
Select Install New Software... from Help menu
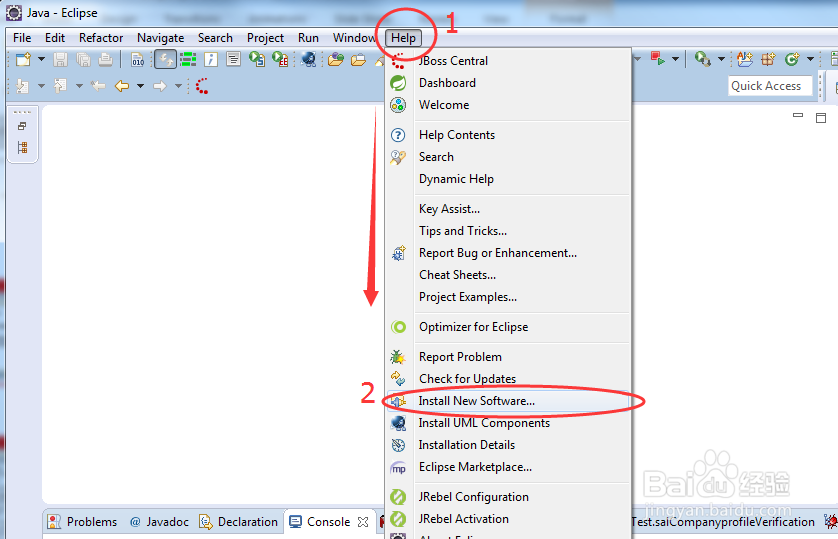[x=508, y=401]
